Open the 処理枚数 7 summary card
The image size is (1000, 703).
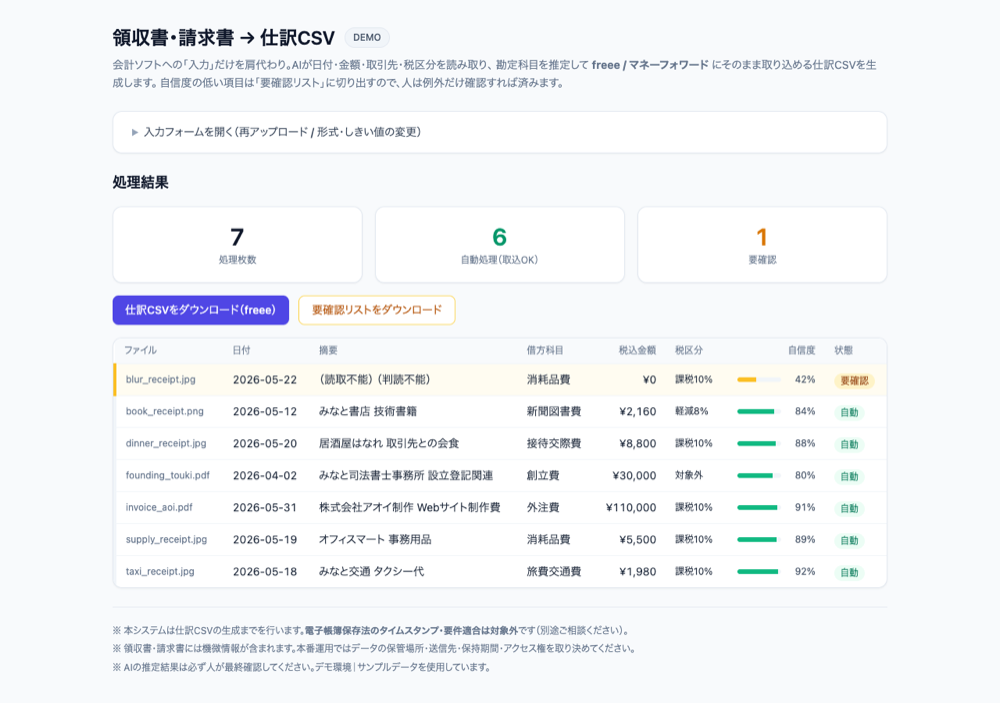point(237,244)
